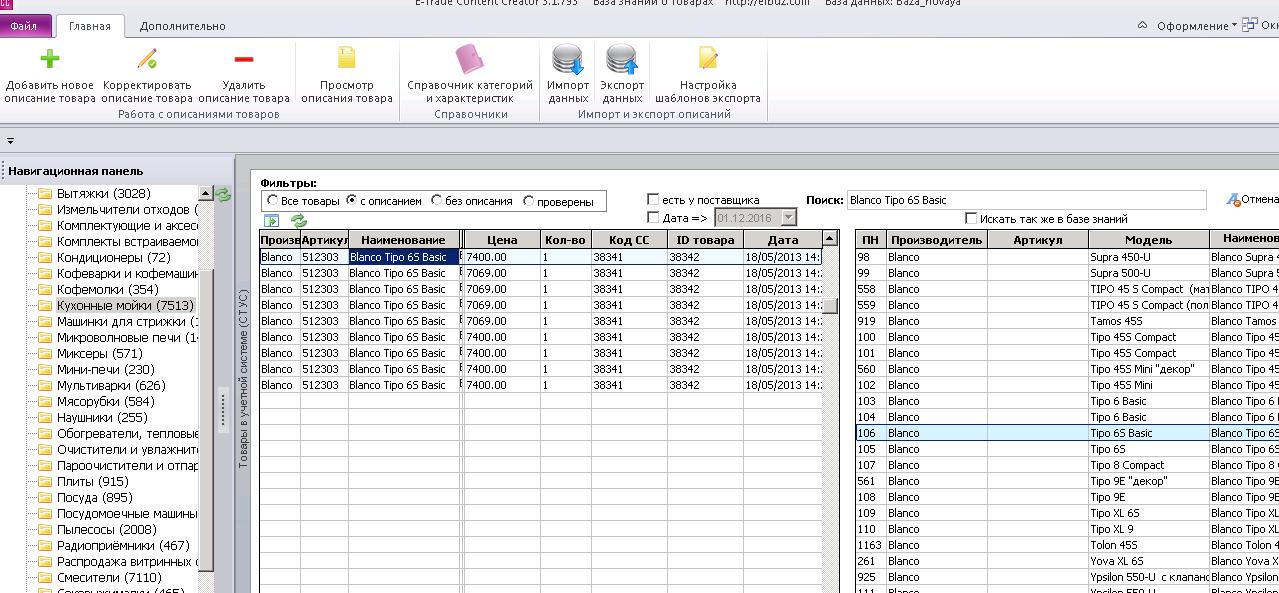1279x593 pixels.
Task: Open Вытяжки (3028) category
Action: tap(103, 193)
